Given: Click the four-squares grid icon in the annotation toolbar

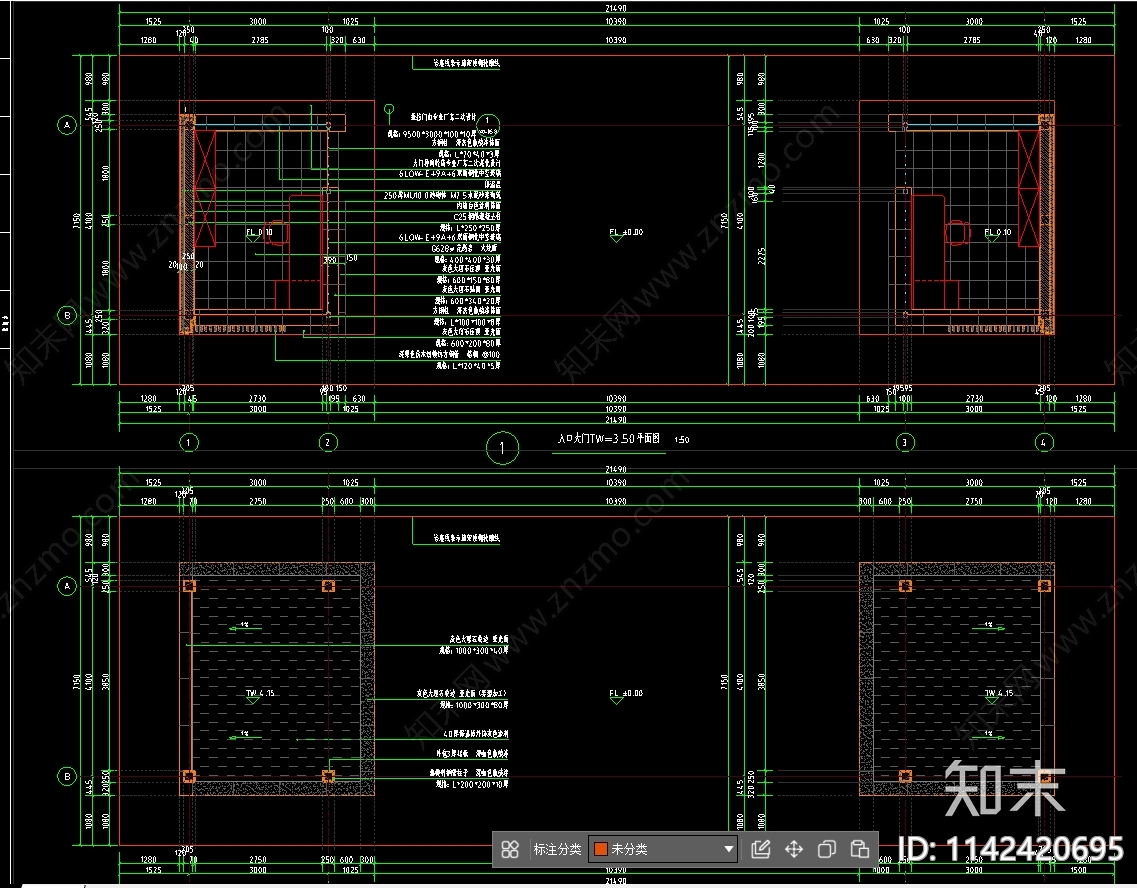Looking at the screenshot, I should coord(510,849).
